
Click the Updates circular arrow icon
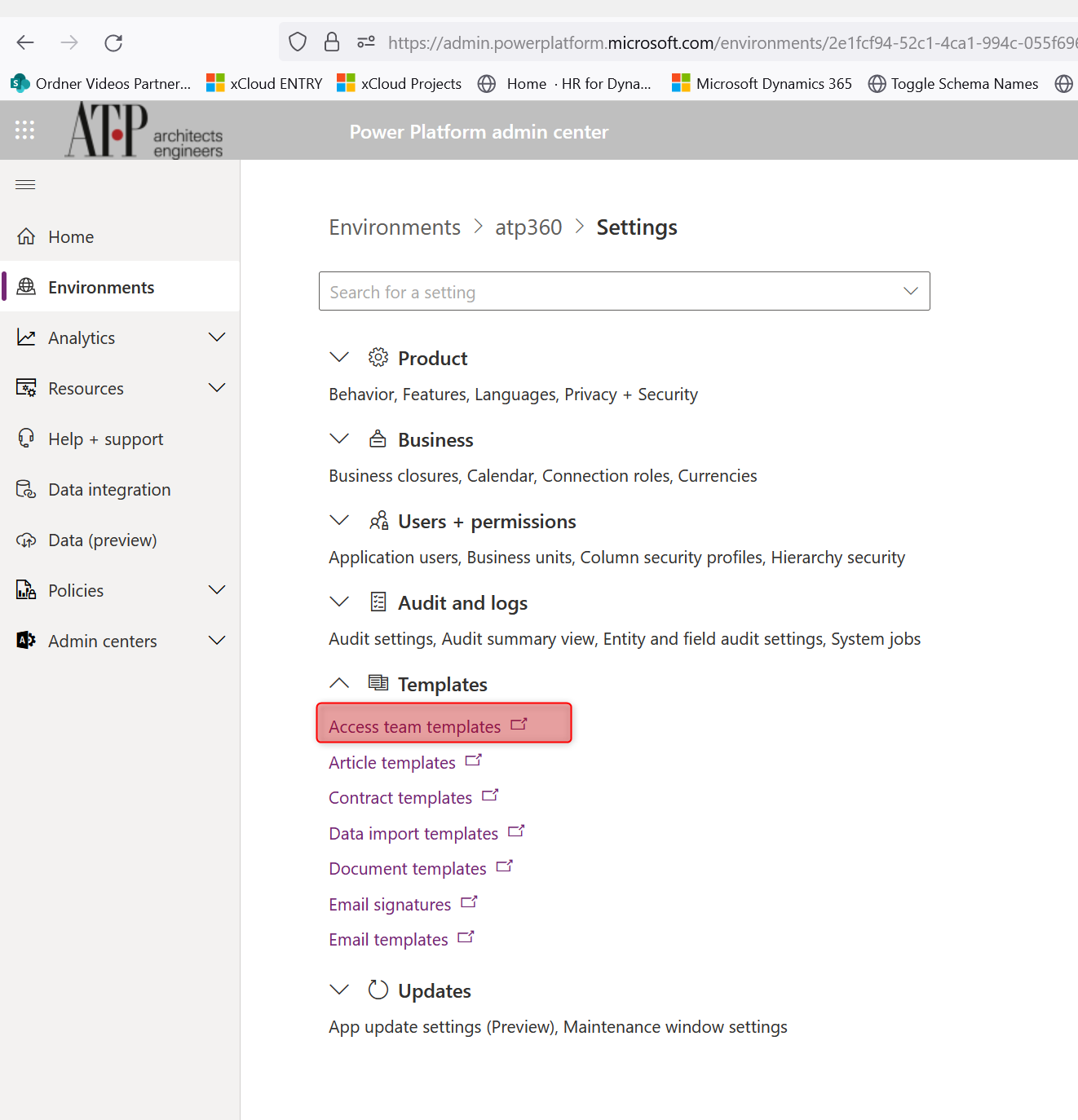point(378,990)
